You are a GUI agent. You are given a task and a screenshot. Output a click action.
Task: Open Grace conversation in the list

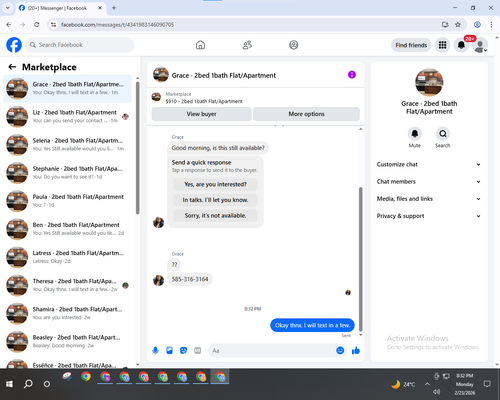click(67, 89)
